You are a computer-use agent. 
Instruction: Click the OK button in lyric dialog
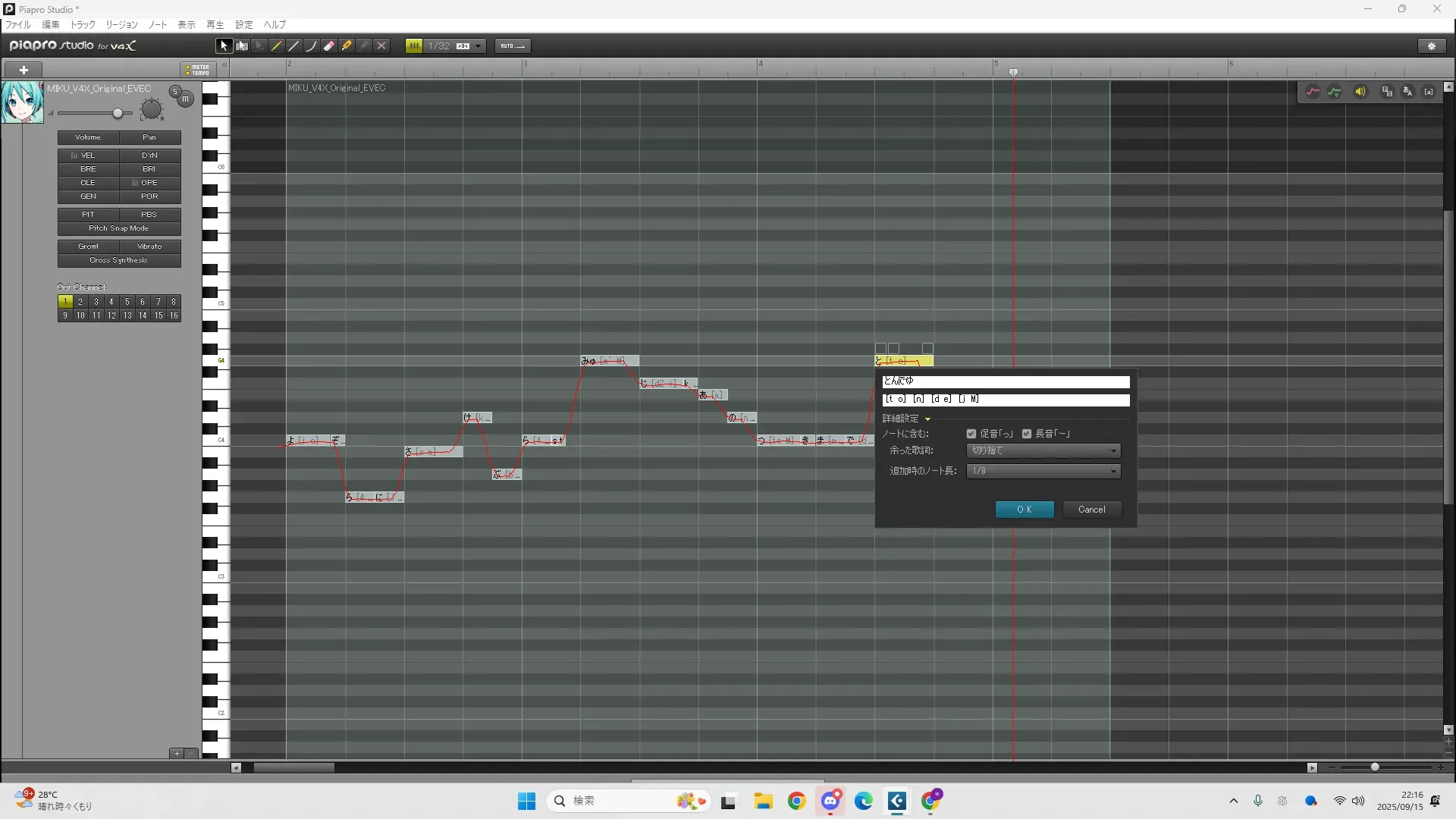coord(1025,510)
